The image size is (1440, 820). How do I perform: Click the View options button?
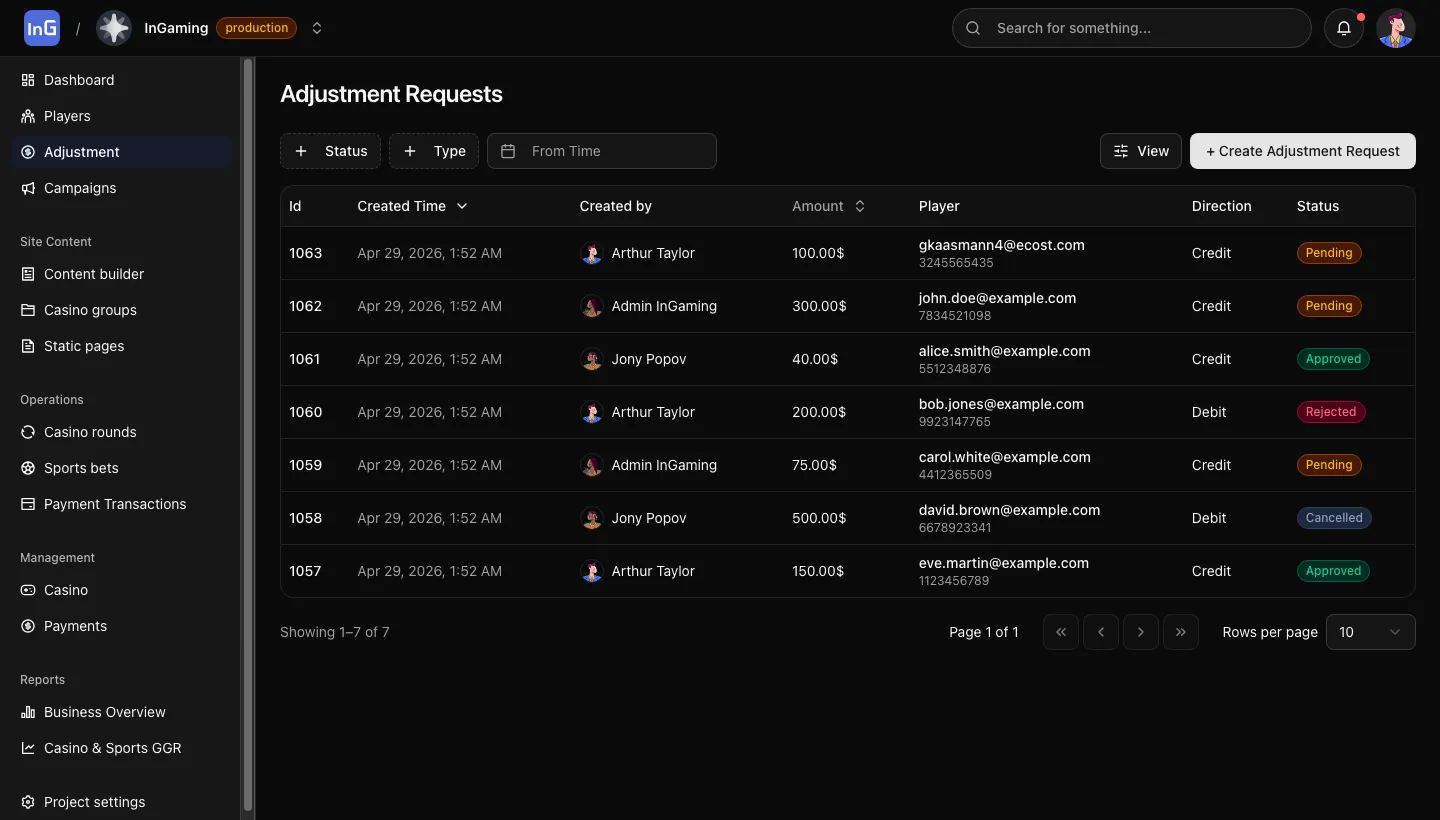pos(1140,150)
